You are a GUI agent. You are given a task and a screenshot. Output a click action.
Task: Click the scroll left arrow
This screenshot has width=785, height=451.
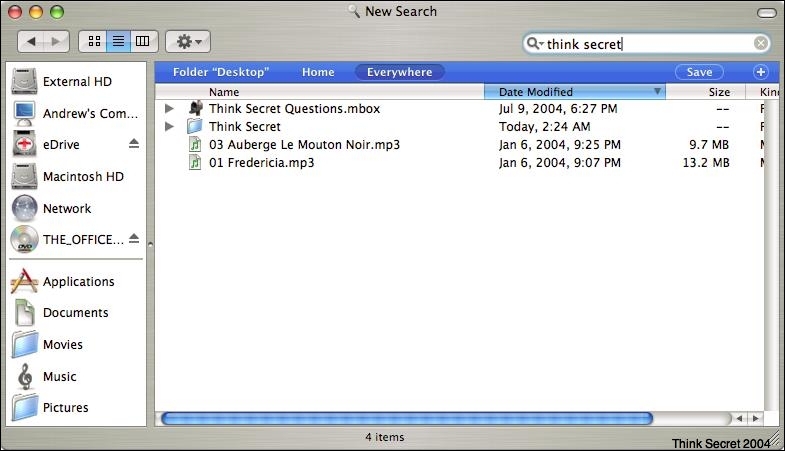click(739, 418)
